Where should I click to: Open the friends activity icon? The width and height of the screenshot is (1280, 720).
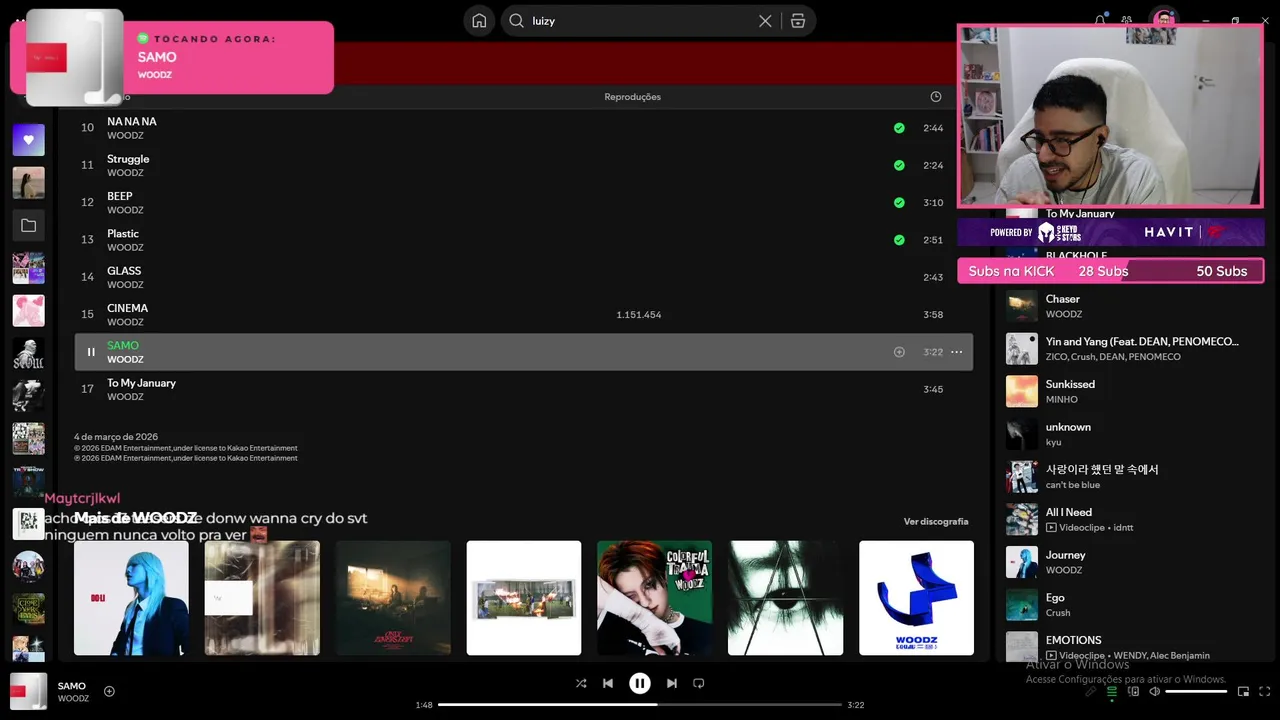tap(1127, 20)
